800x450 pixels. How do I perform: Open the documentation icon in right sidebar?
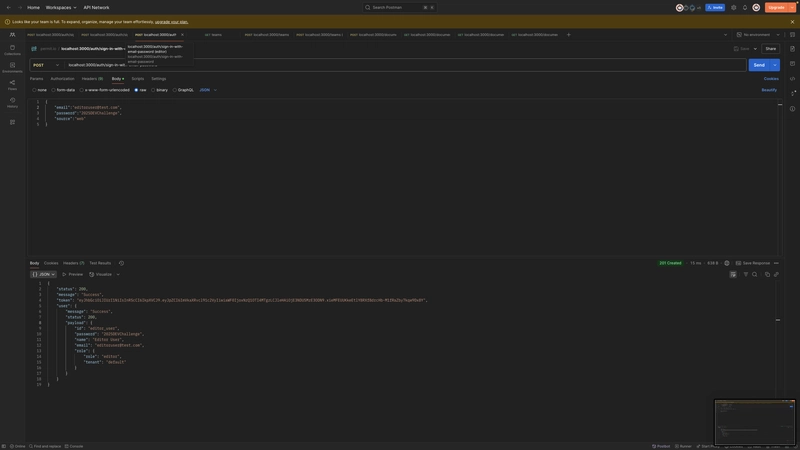coord(792,49)
